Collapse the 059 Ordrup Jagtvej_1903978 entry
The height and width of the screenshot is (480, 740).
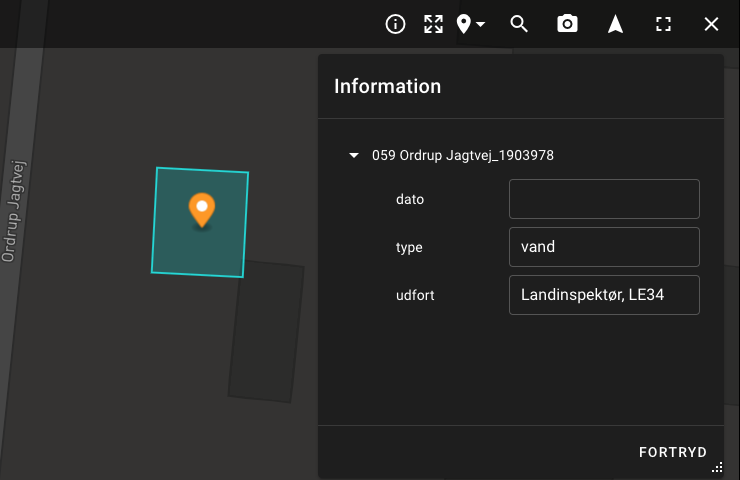click(353, 155)
